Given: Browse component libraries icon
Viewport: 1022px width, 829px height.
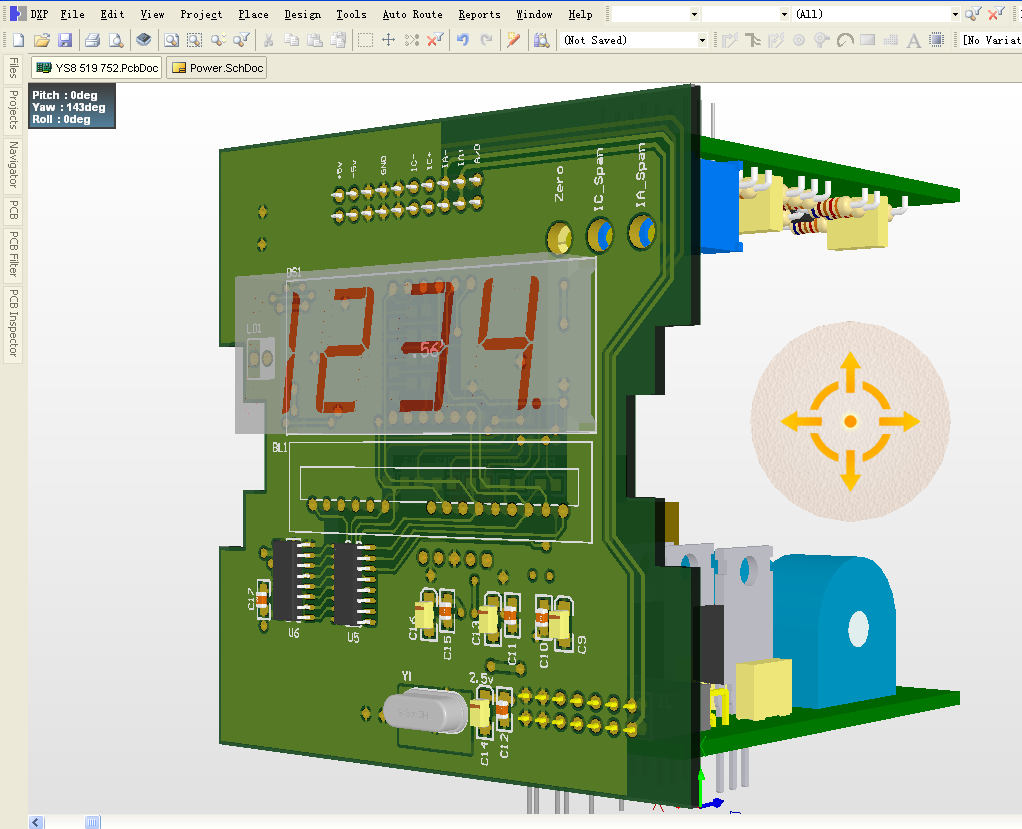Looking at the screenshot, I should 541,40.
